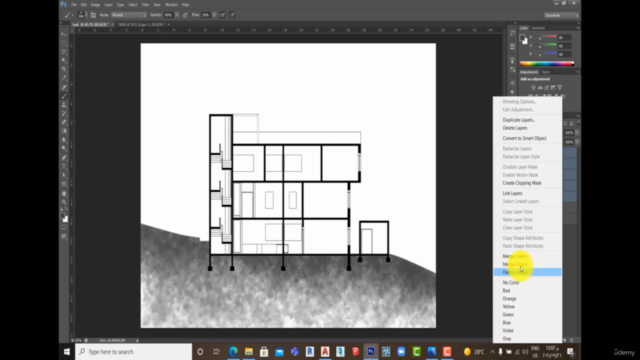Select the Clone Stamp tool
Screen dimensions: 640x360
(x=64, y=104)
